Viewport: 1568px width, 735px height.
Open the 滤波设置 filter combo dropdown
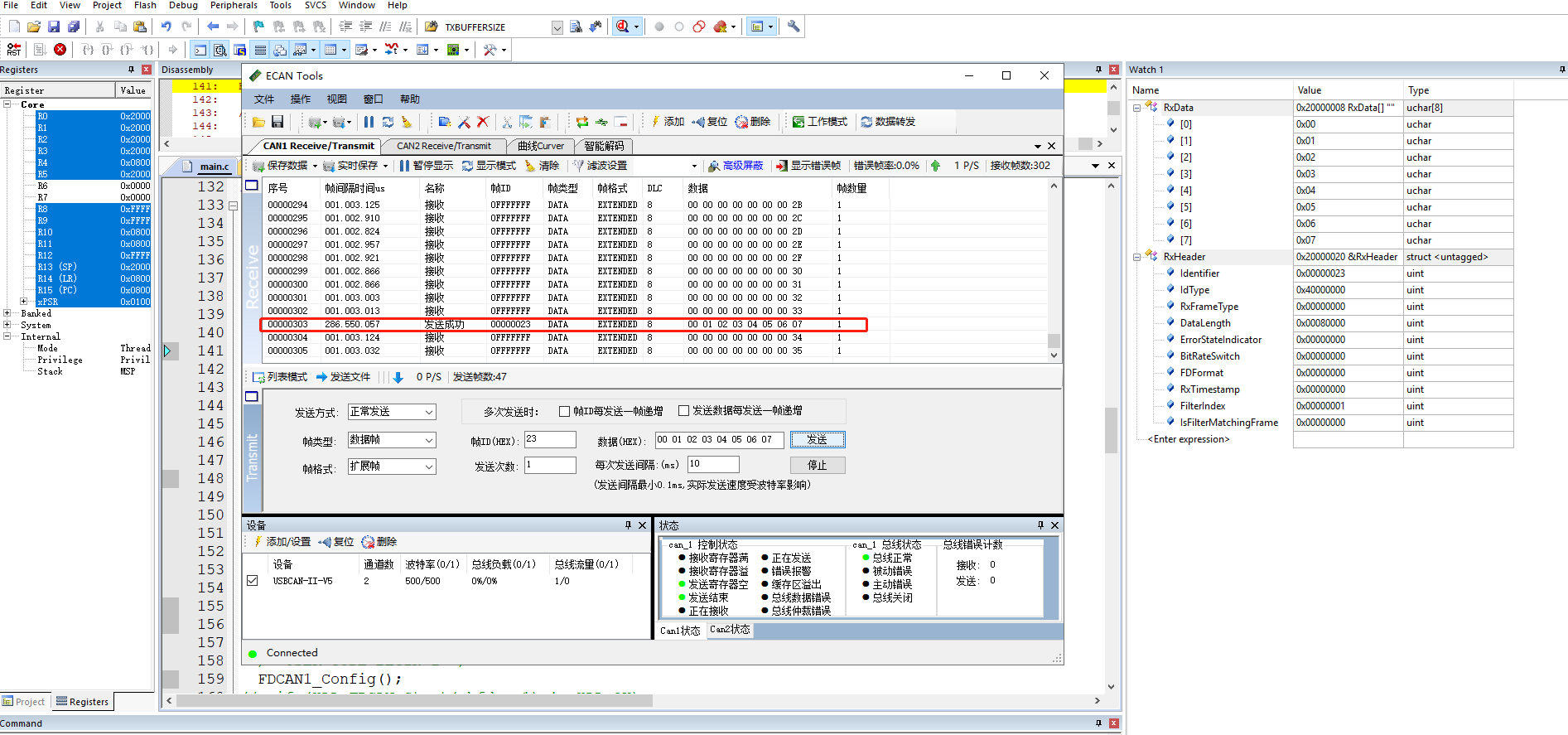(694, 166)
